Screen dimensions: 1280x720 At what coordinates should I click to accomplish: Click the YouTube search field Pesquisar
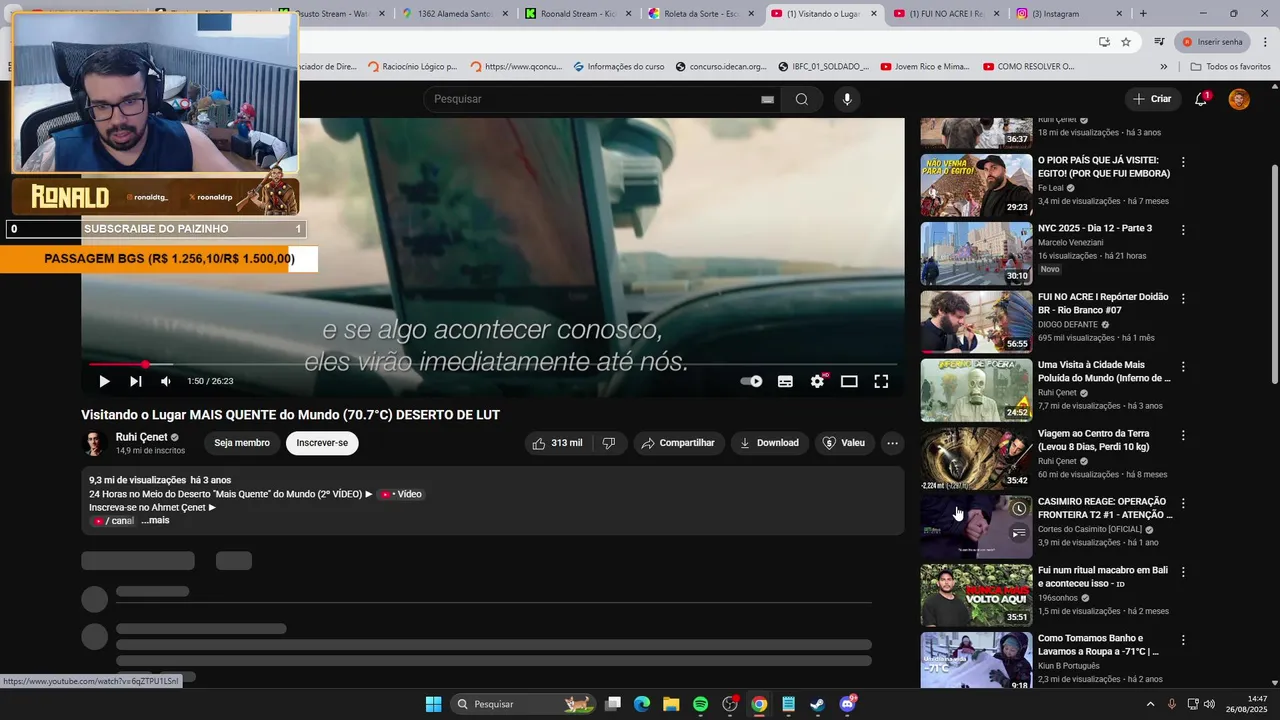coord(595,99)
